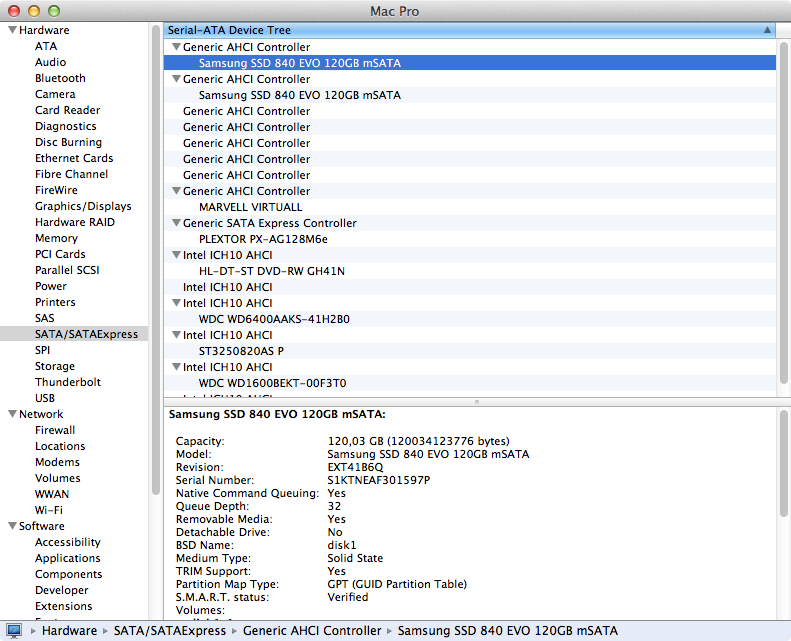This screenshot has height=641, width=791.
Task: Select HL-DT-ST DVD-RW GH41N device
Action: [470, 271]
